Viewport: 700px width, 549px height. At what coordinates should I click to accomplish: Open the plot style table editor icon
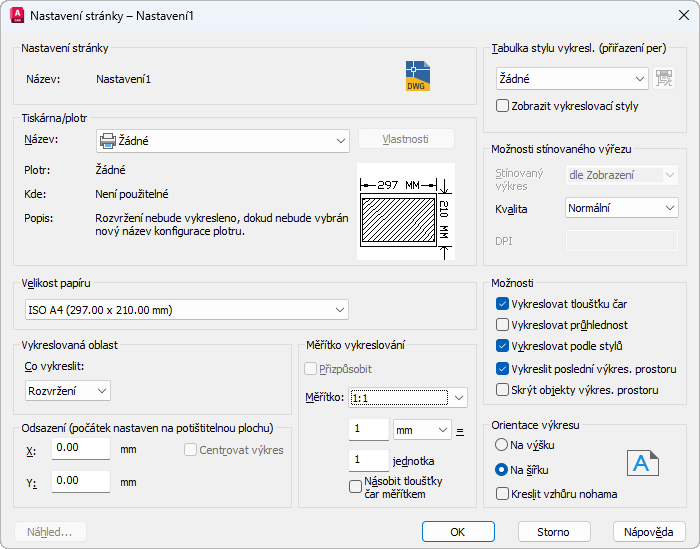665,78
